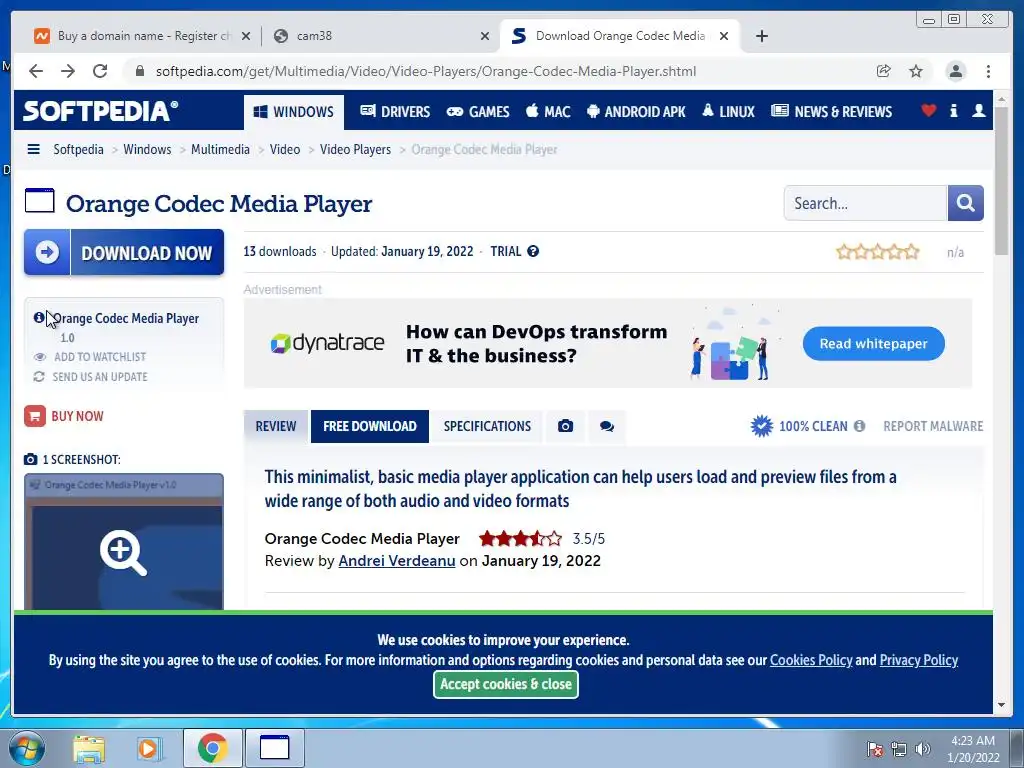Screen dimensions: 1024x768
Task: Click the share page icon in address bar
Action: [x=884, y=71]
